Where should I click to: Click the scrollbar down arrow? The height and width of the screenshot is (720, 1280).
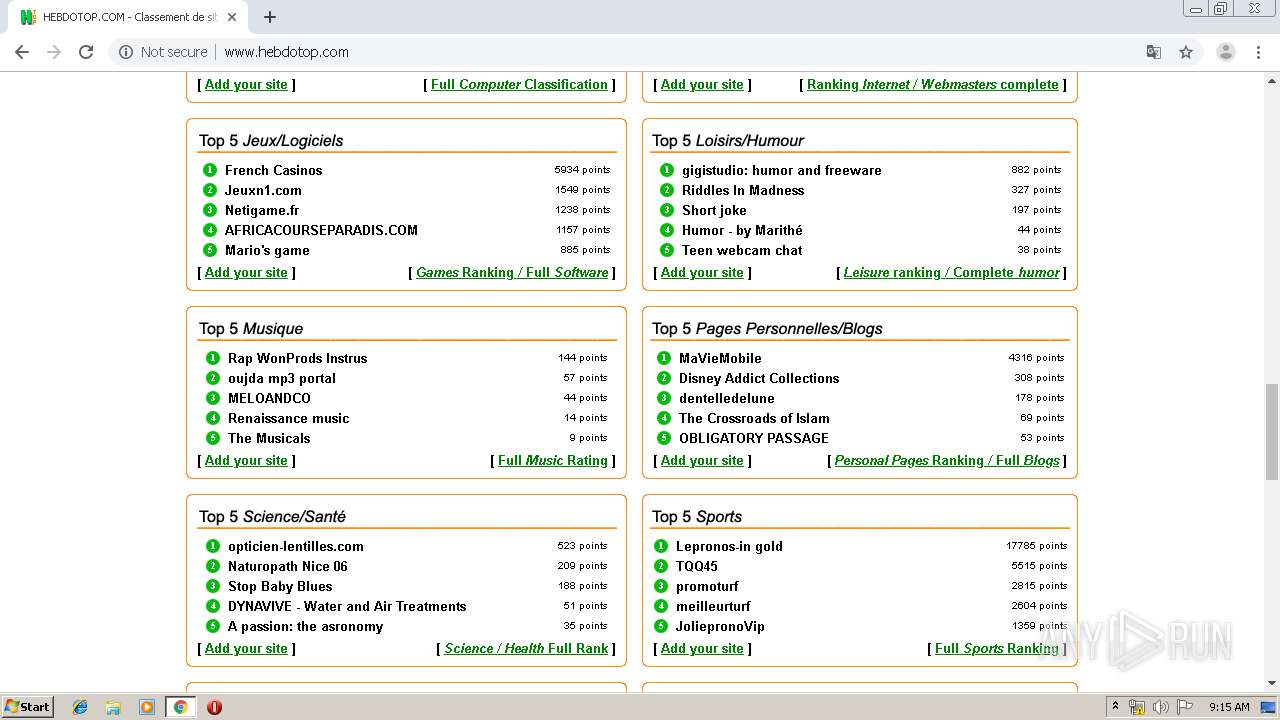click(x=1271, y=683)
